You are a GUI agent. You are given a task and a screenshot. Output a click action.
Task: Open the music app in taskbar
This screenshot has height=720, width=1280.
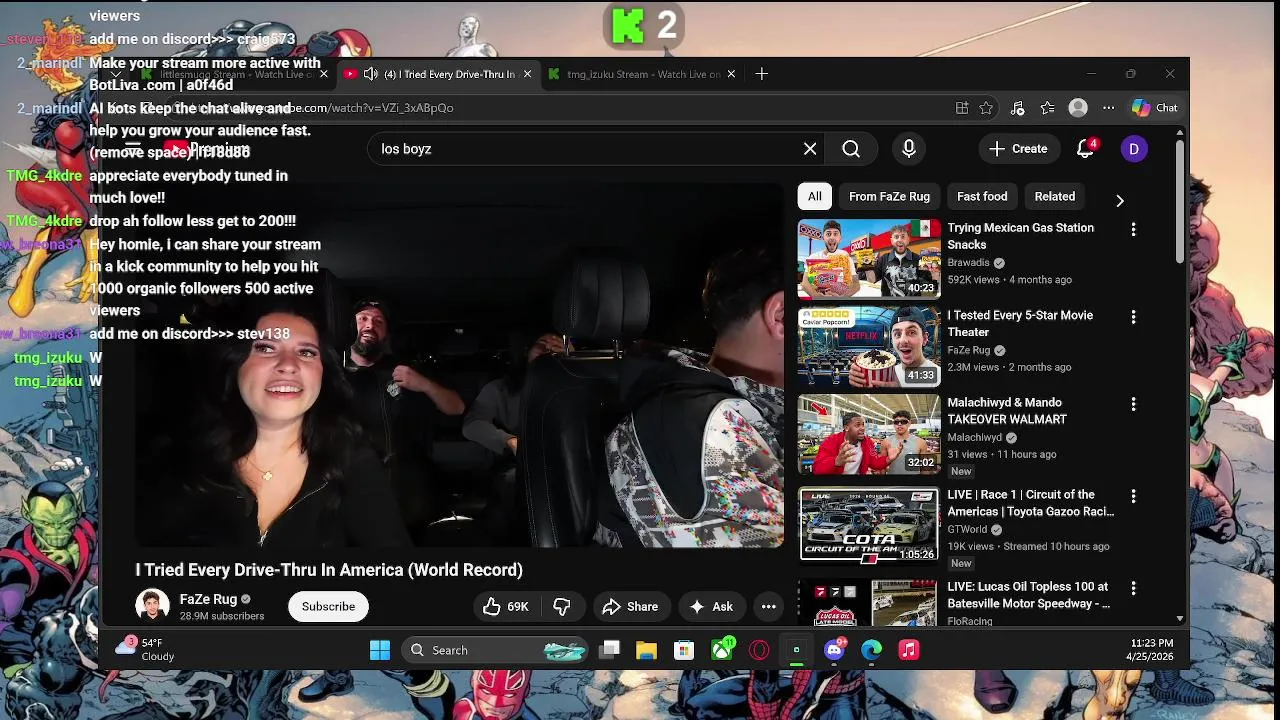coord(908,650)
